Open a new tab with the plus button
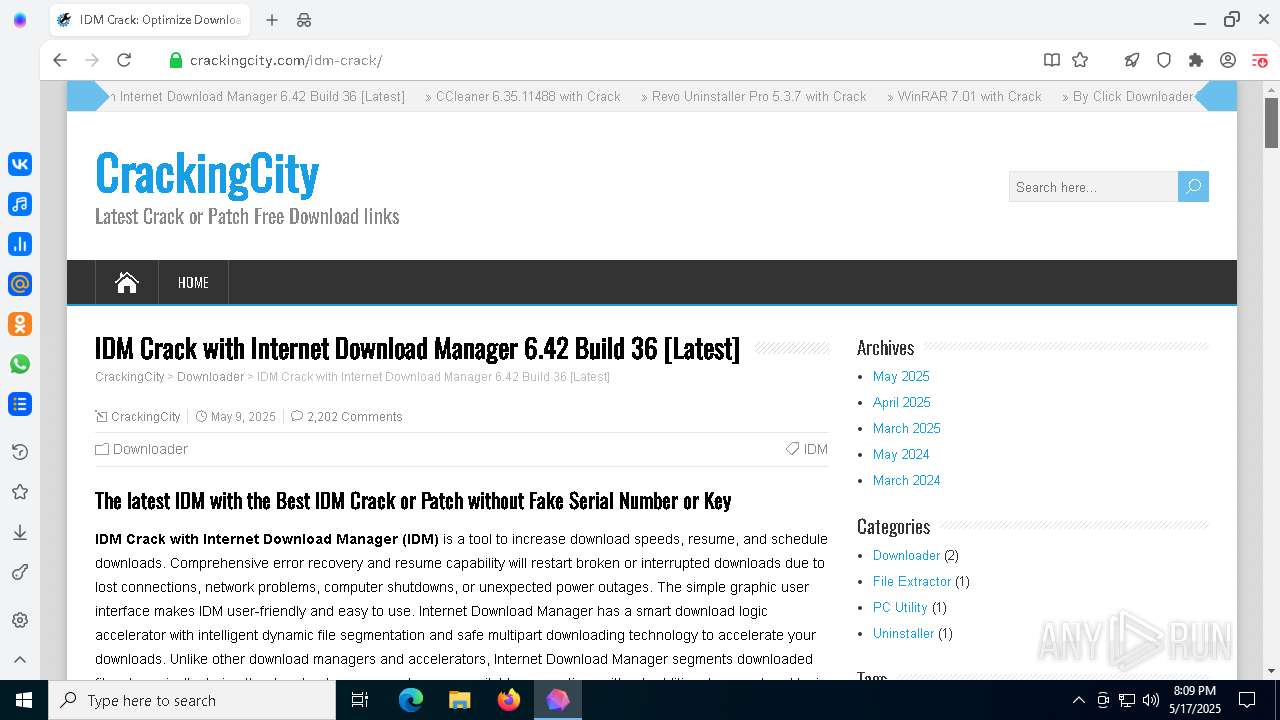 coord(272,20)
